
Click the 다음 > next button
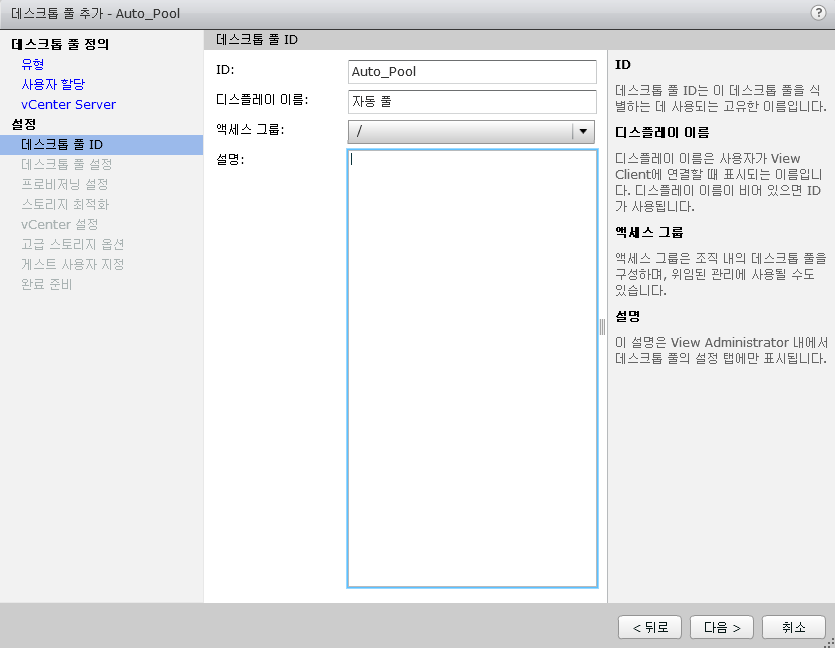(x=722, y=627)
